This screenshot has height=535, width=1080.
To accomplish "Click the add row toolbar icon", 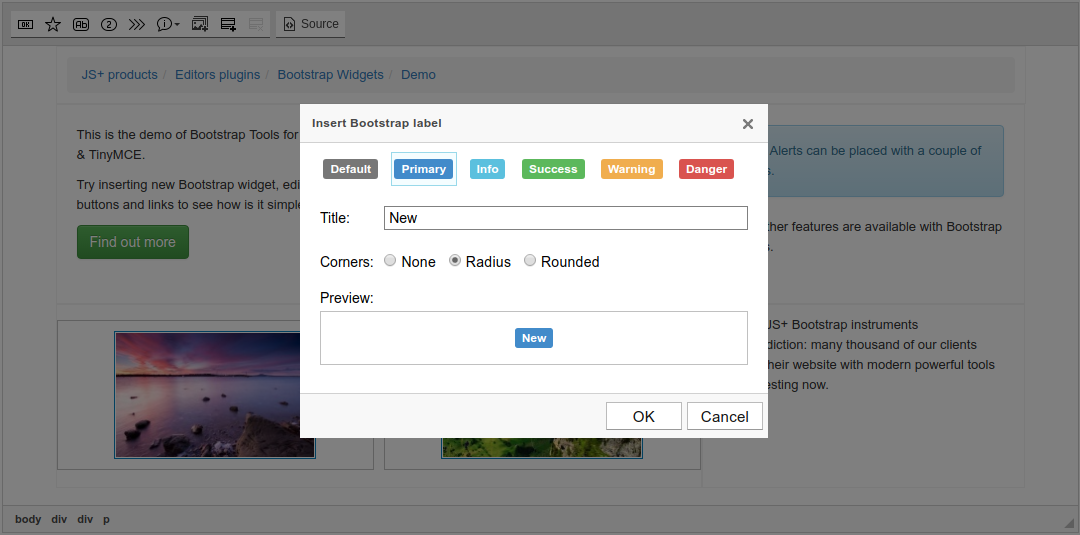I will [x=228, y=24].
